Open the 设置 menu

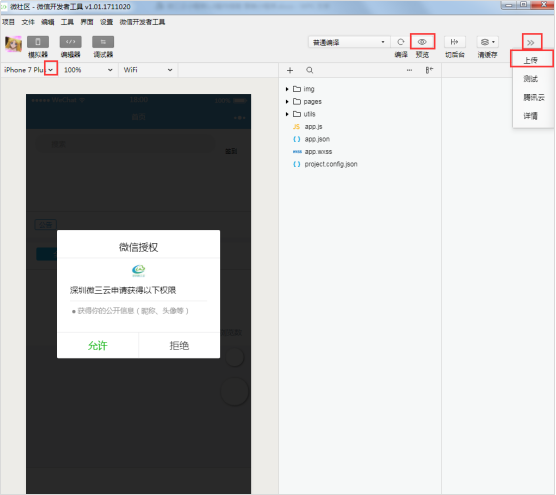[106, 22]
